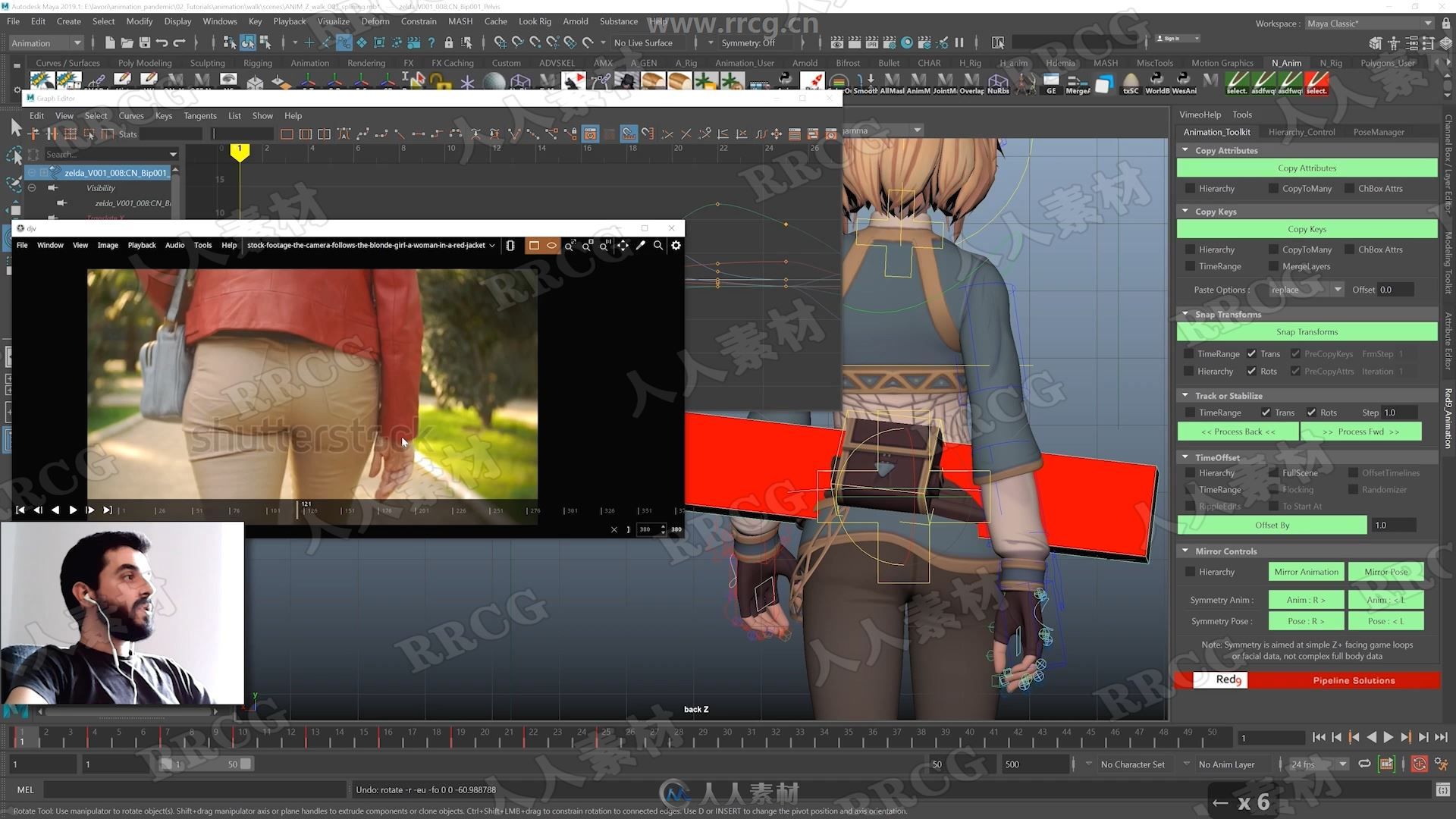The image size is (1456, 819).
Task: Click the Copy Attributes button
Action: pos(1306,167)
